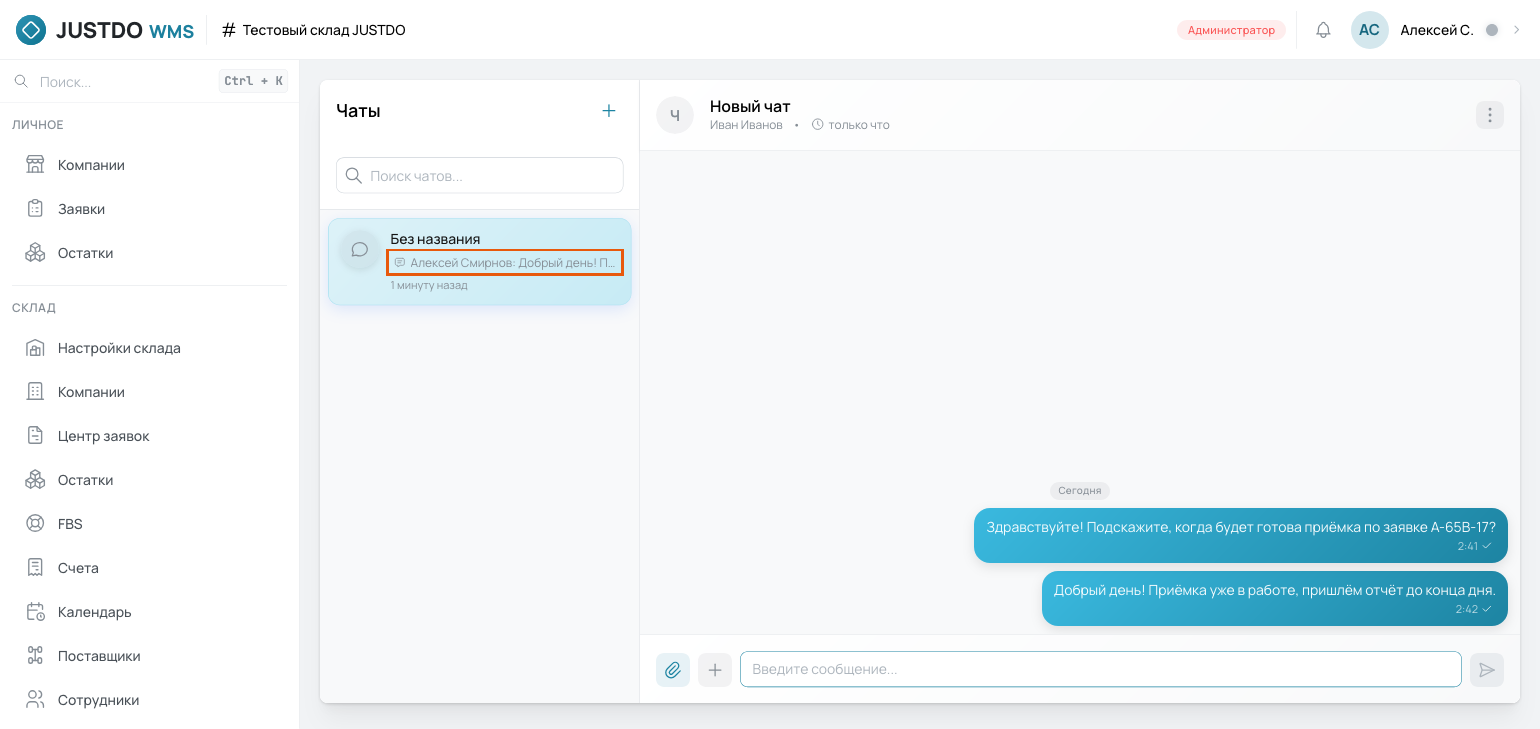Send the message with the arrow button
This screenshot has width=1540, height=729.
[x=1487, y=669]
